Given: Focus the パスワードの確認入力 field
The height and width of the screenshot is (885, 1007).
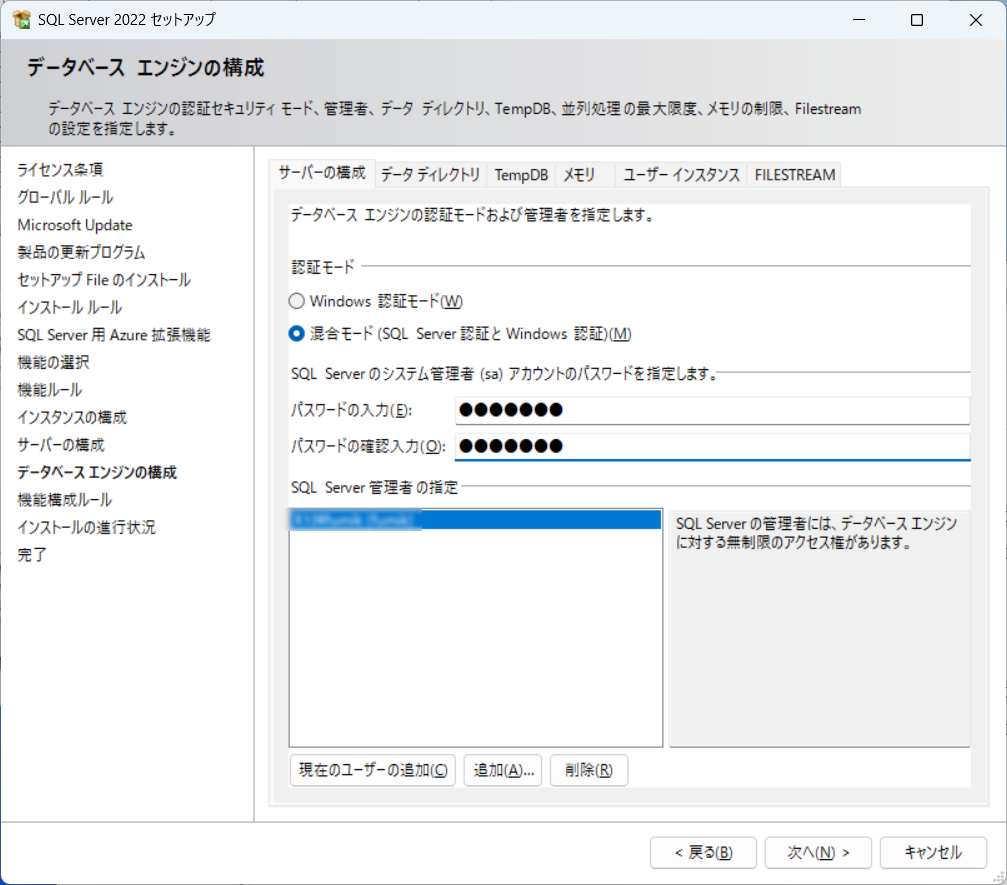Looking at the screenshot, I should 711,446.
